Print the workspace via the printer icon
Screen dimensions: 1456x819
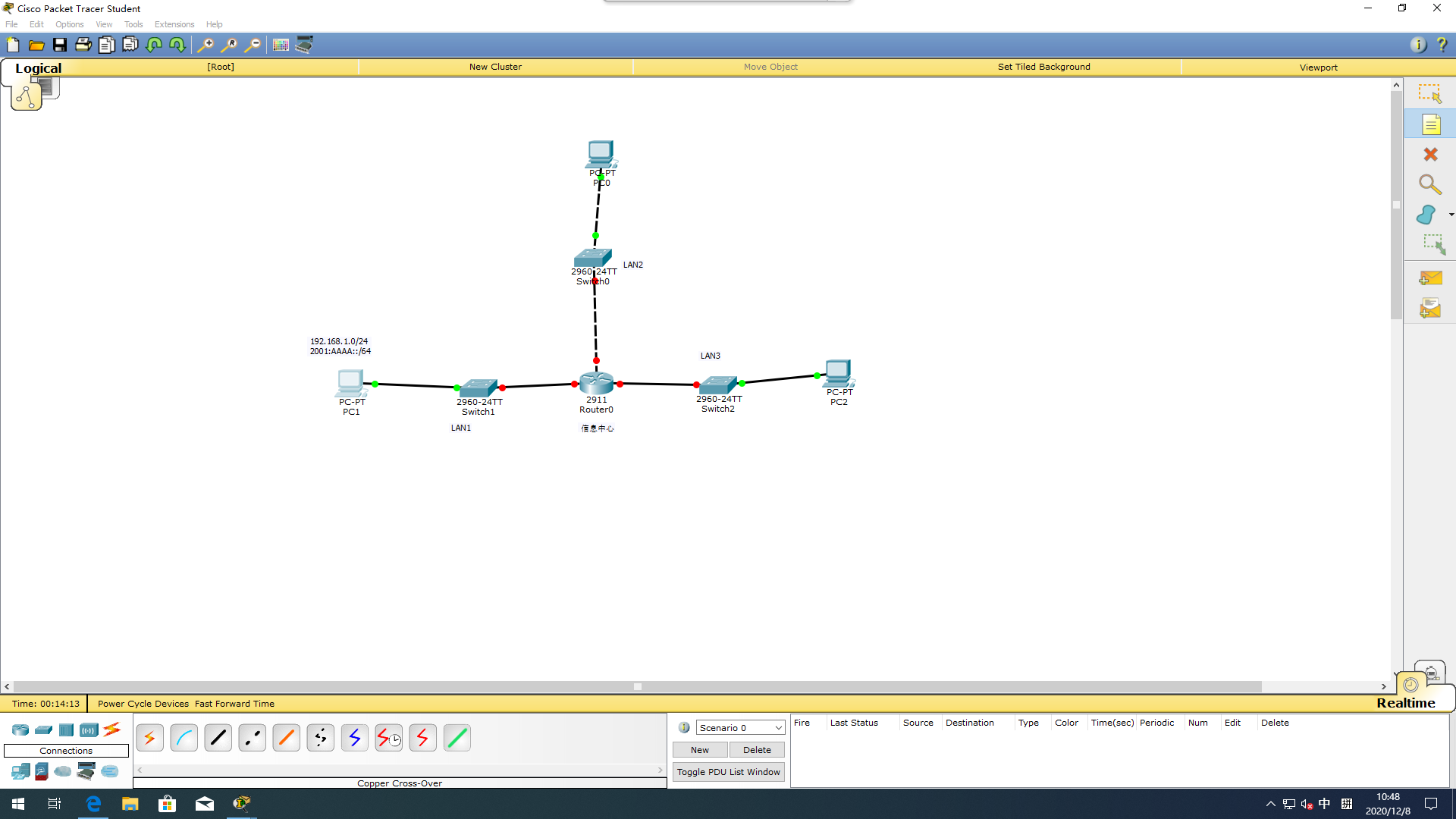point(83,45)
